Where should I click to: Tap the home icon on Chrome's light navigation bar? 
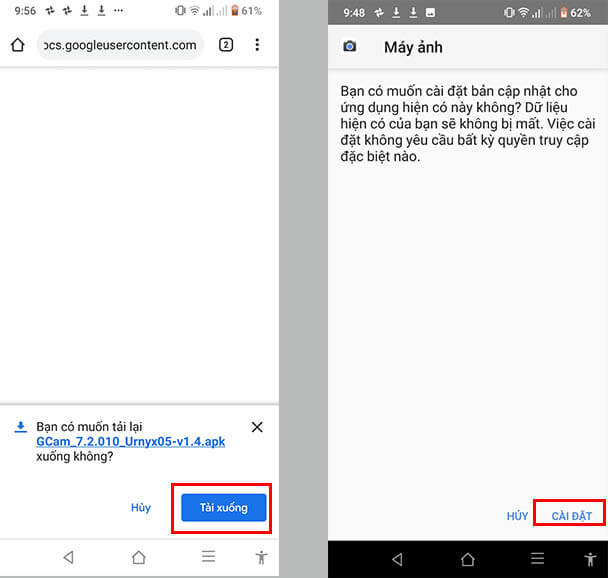tap(139, 557)
